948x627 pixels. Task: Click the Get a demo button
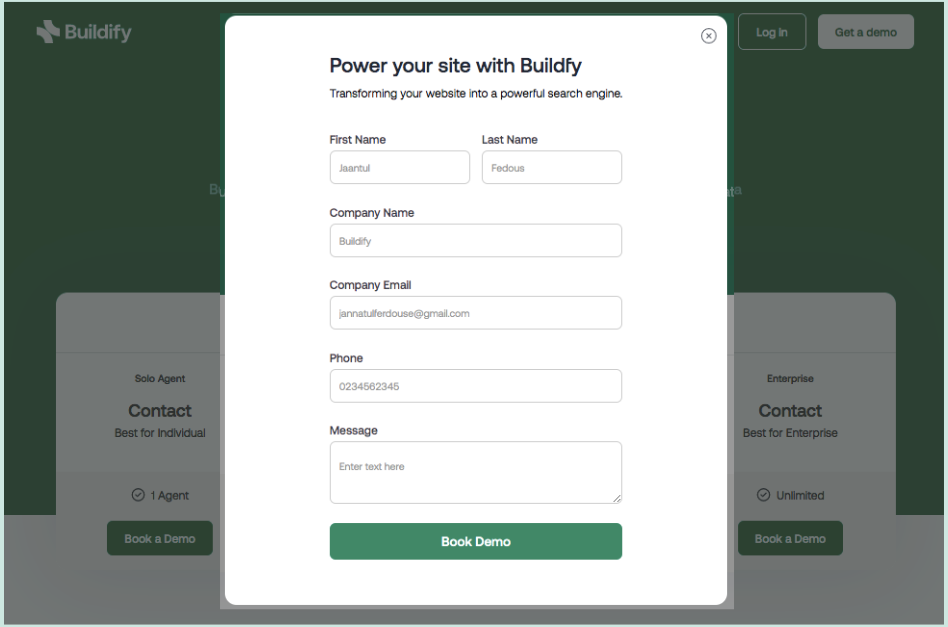865,31
